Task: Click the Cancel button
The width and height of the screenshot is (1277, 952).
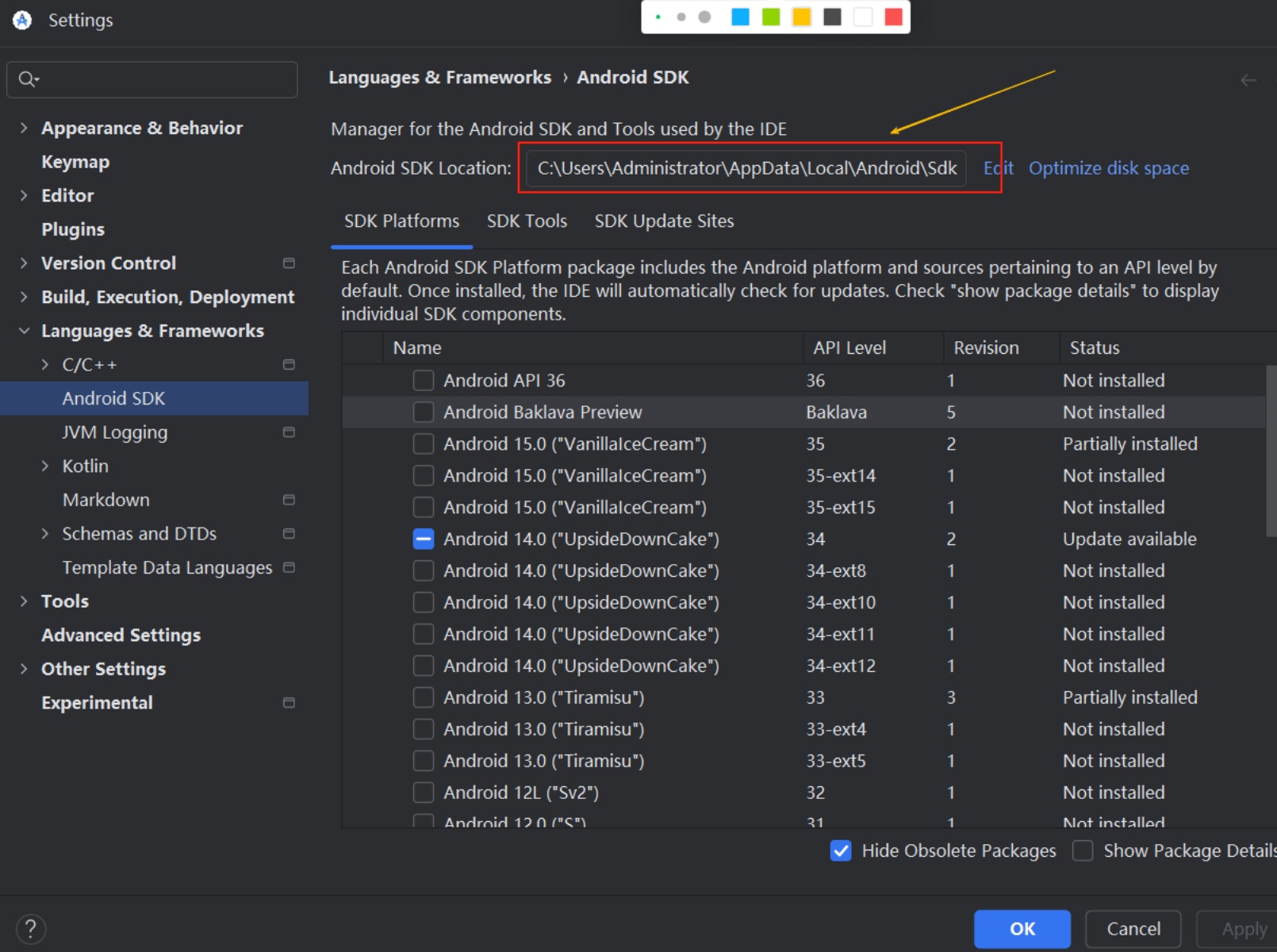Action: pos(1133,929)
